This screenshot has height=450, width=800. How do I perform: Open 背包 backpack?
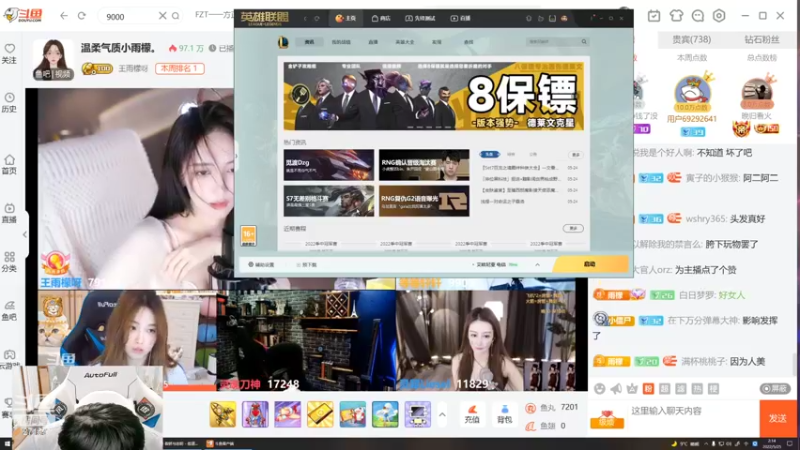[504, 414]
